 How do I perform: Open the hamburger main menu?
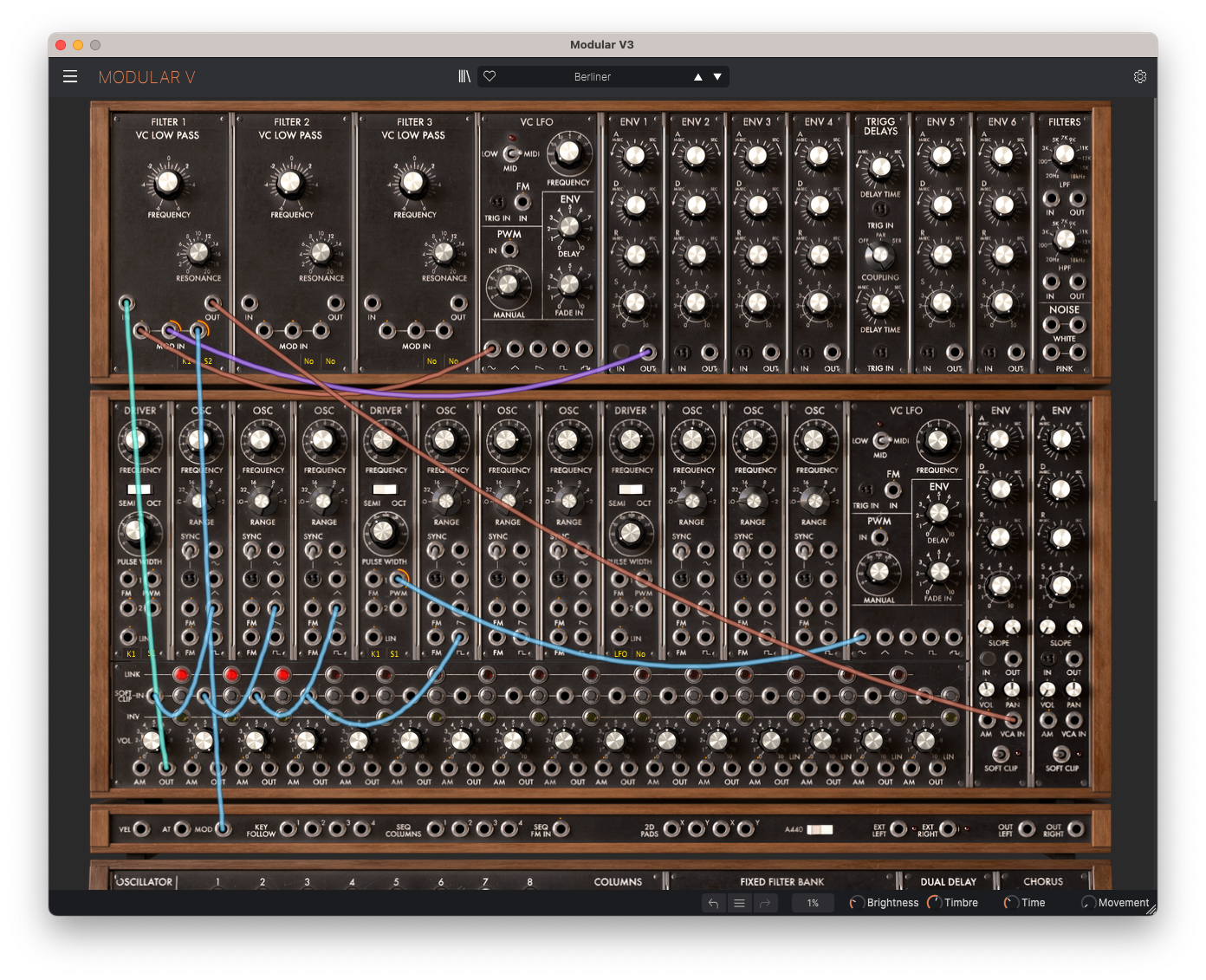tap(70, 76)
